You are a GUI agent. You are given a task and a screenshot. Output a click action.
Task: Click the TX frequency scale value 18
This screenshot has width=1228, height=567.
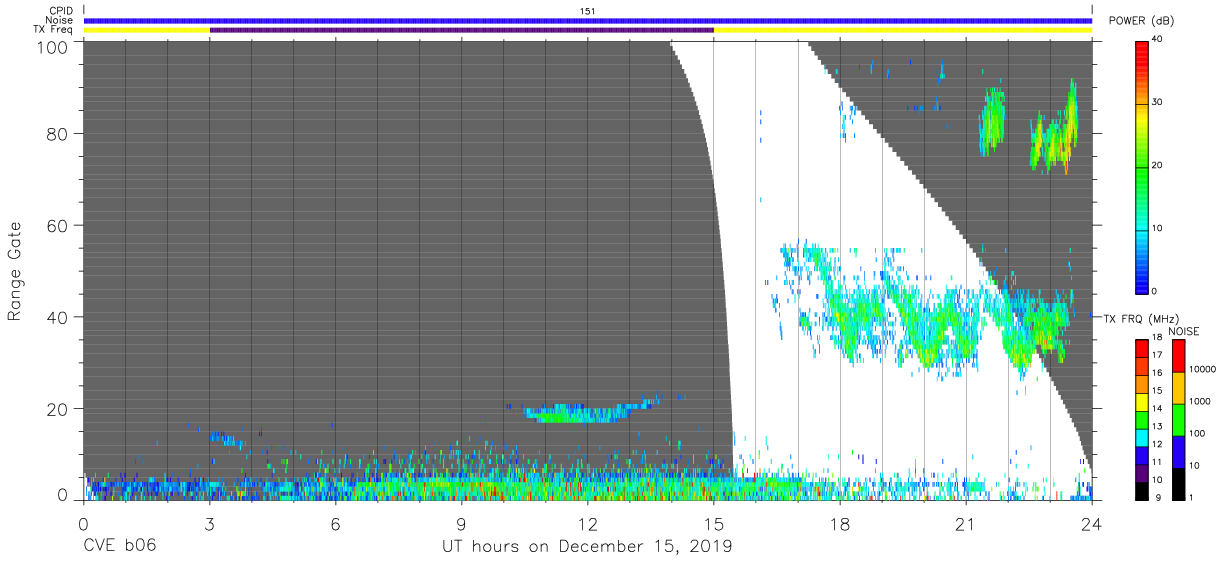pos(1157,340)
